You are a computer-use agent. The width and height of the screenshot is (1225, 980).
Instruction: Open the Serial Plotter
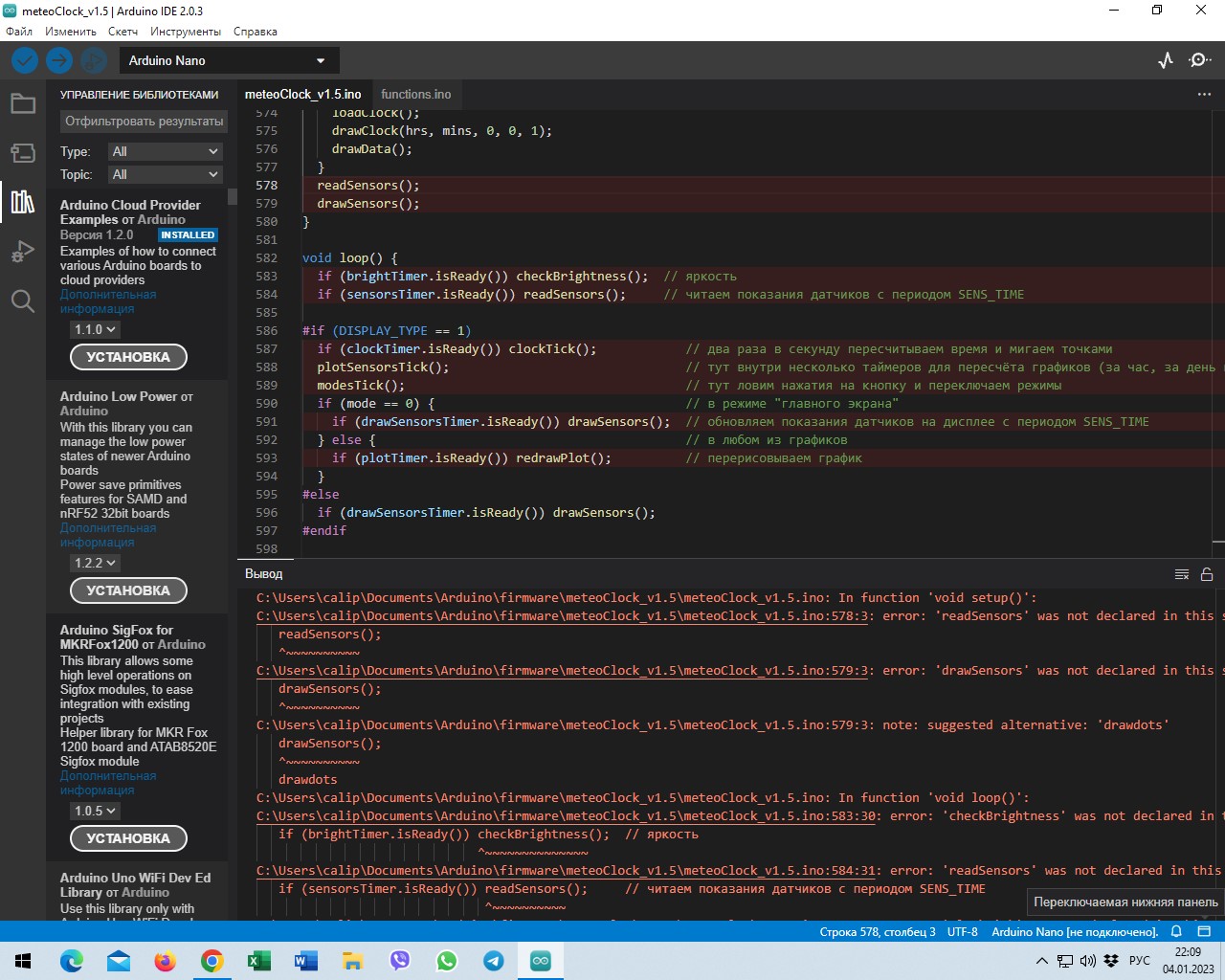click(x=1165, y=60)
